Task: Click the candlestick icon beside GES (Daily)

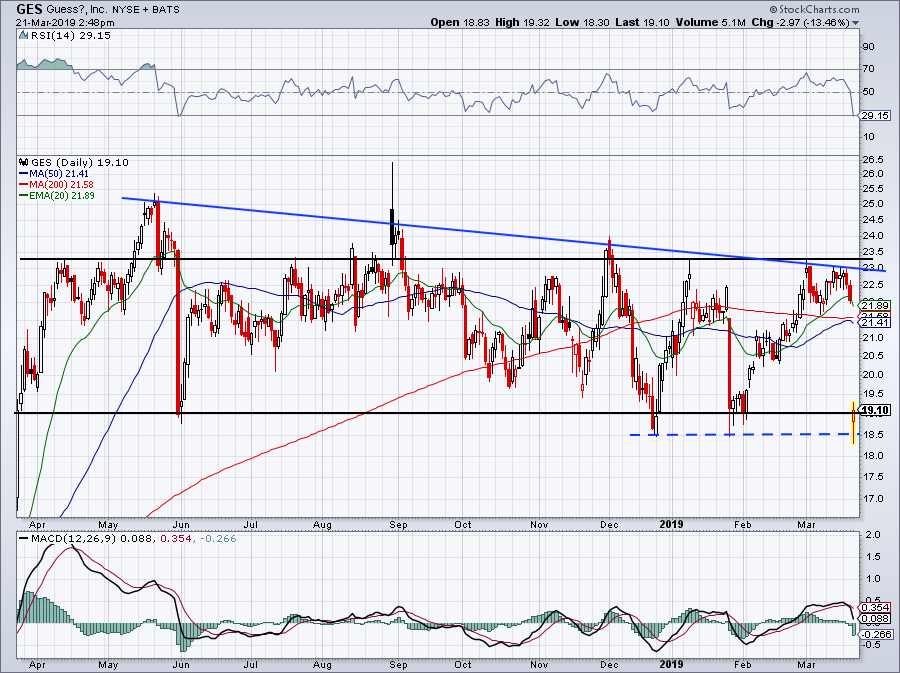Action: pos(24,162)
